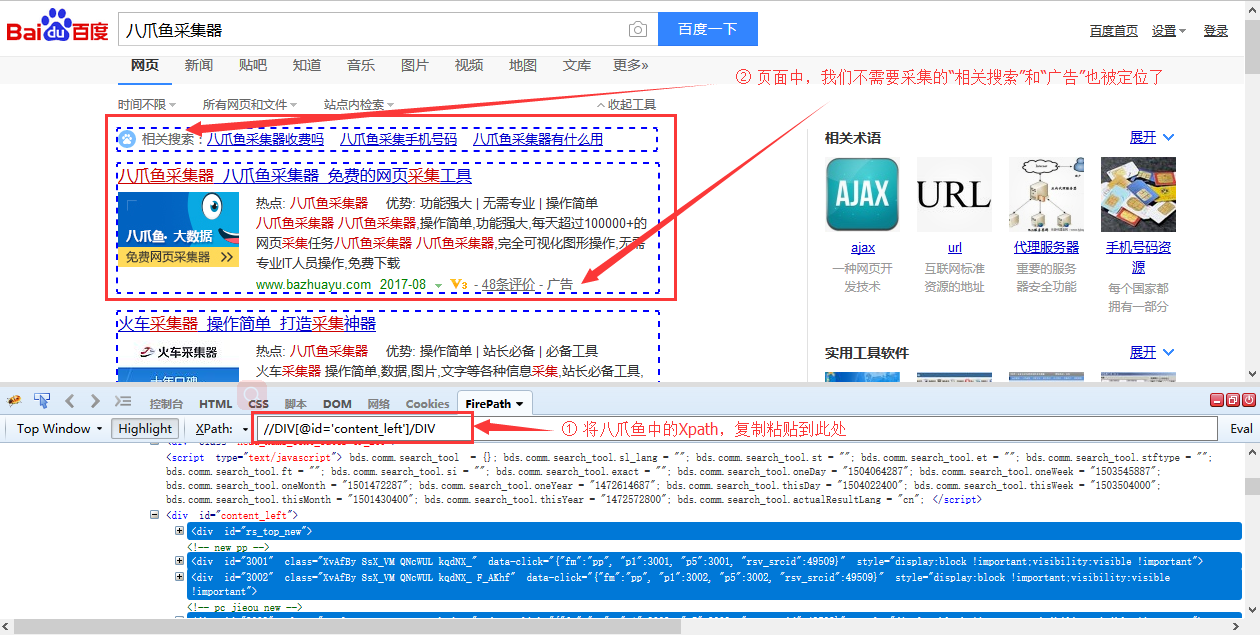Click the 八爪鱼·大数据 ad thumbnail
The height and width of the screenshot is (635, 1260).
pyautogui.click(x=178, y=230)
